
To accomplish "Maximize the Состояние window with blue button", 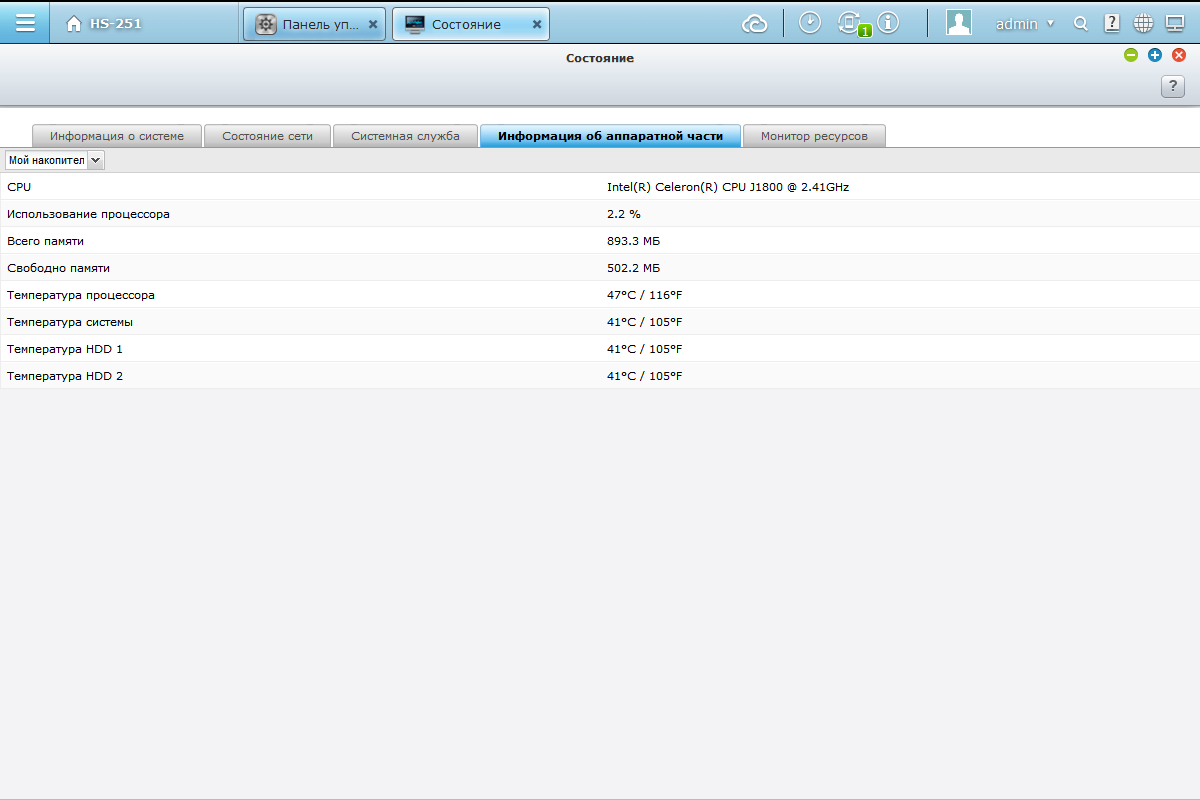I will pyautogui.click(x=1155, y=56).
